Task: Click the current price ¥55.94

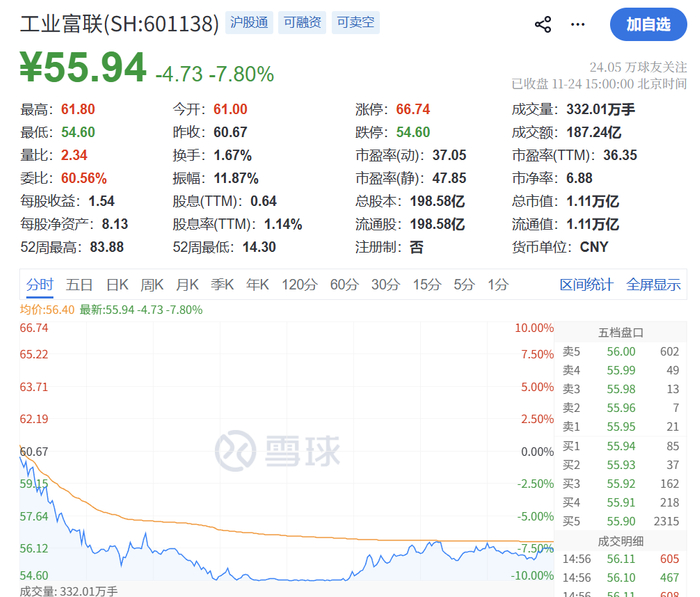Action: (83, 67)
